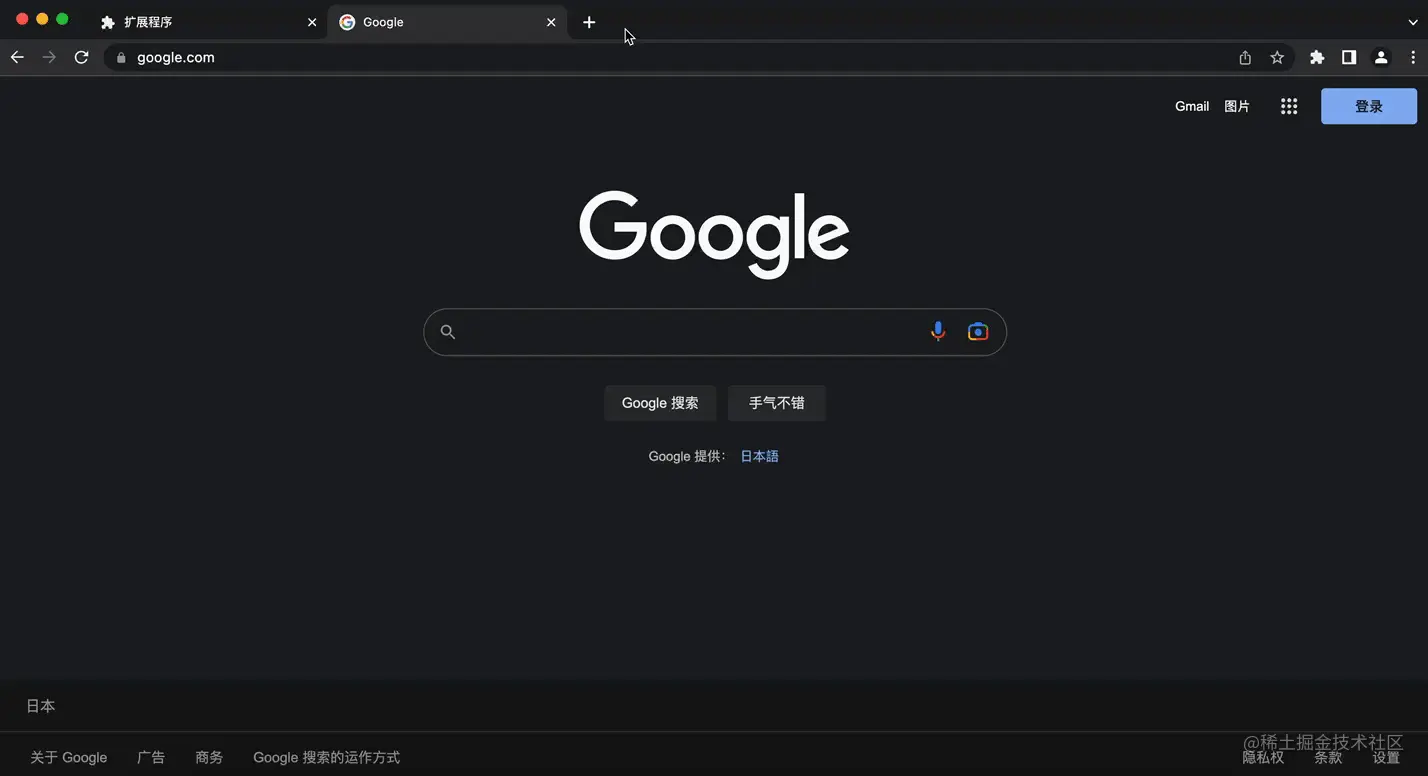This screenshot has height=776, width=1428.
Task: Open the Gmail link
Action: tap(1192, 106)
